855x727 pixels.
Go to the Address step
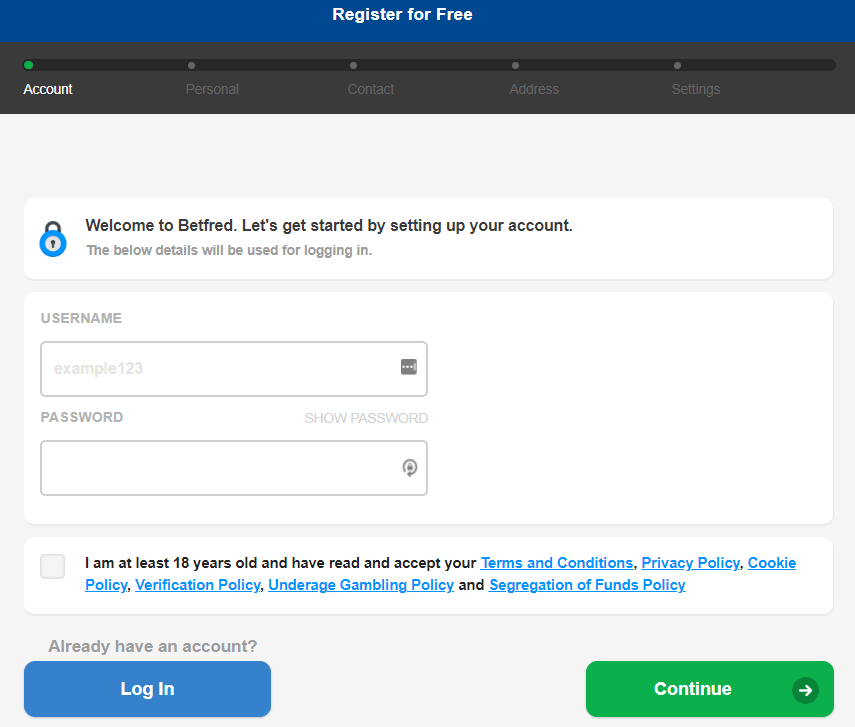(534, 89)
